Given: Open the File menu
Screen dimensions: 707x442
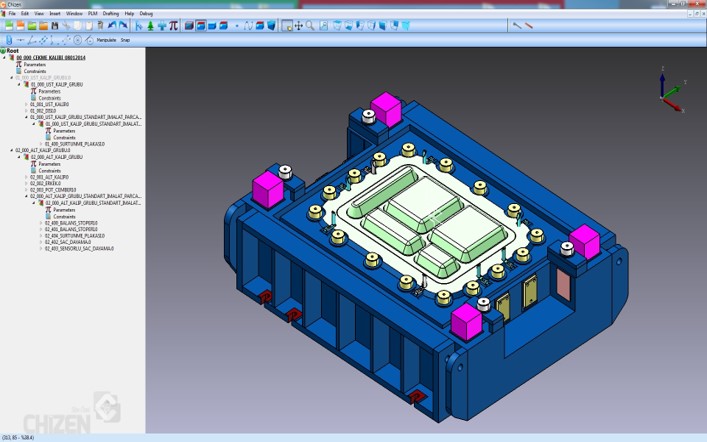Looking at the screenshot, I should coord(12,14).
